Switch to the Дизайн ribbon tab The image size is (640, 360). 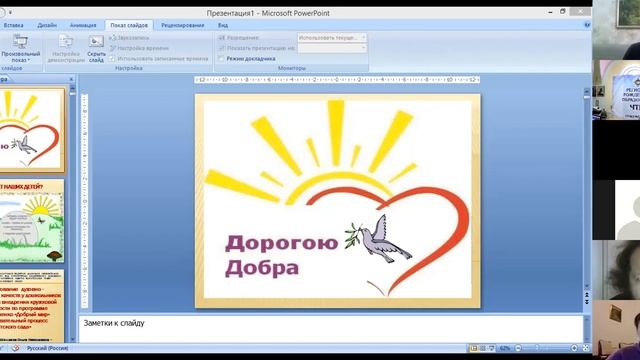[47, 25]
